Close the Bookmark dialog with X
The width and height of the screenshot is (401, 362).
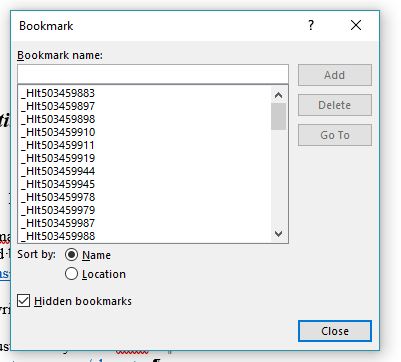(x=356, y=25)
